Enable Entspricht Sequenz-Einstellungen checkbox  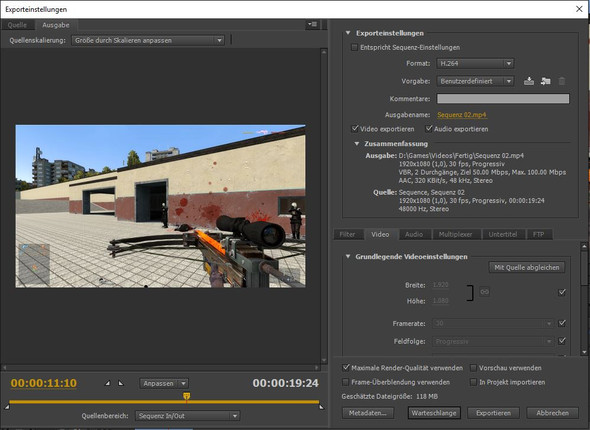pos(354,47)
